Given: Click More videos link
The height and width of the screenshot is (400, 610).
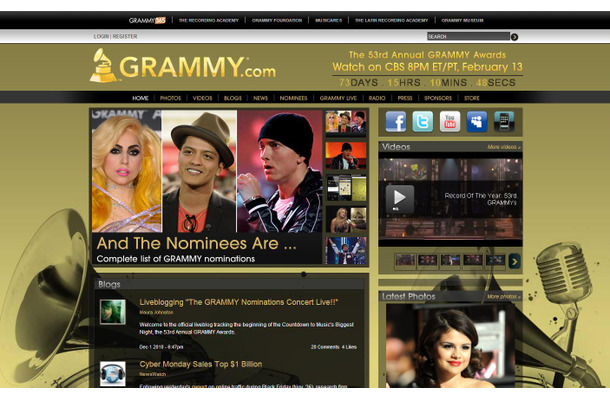Looking at the screenshot, I should (504, 147).
